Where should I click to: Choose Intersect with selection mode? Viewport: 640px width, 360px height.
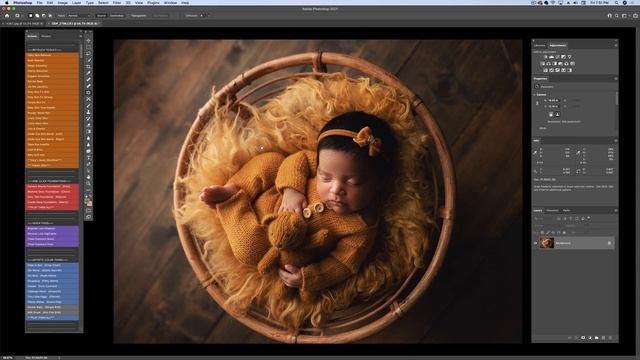click(50, 16)
